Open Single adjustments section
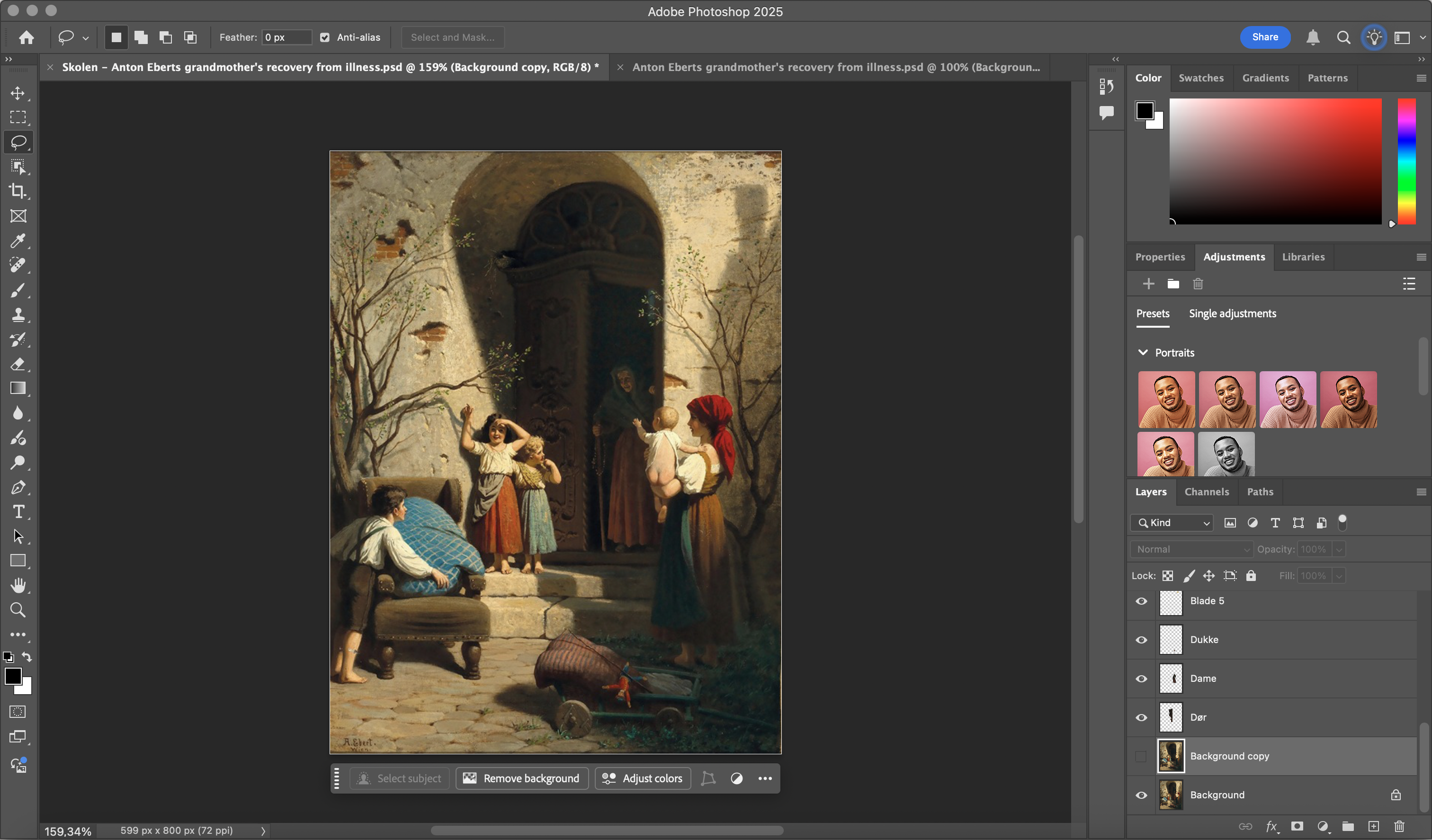1432x840 pixels. 1232,314
